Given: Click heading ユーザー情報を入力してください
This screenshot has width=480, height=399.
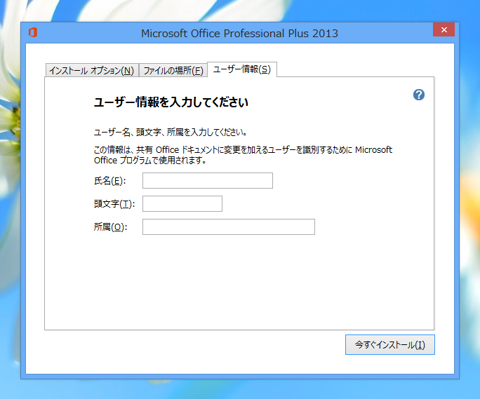Looking at the screenshot, I should tap(171, 102).
